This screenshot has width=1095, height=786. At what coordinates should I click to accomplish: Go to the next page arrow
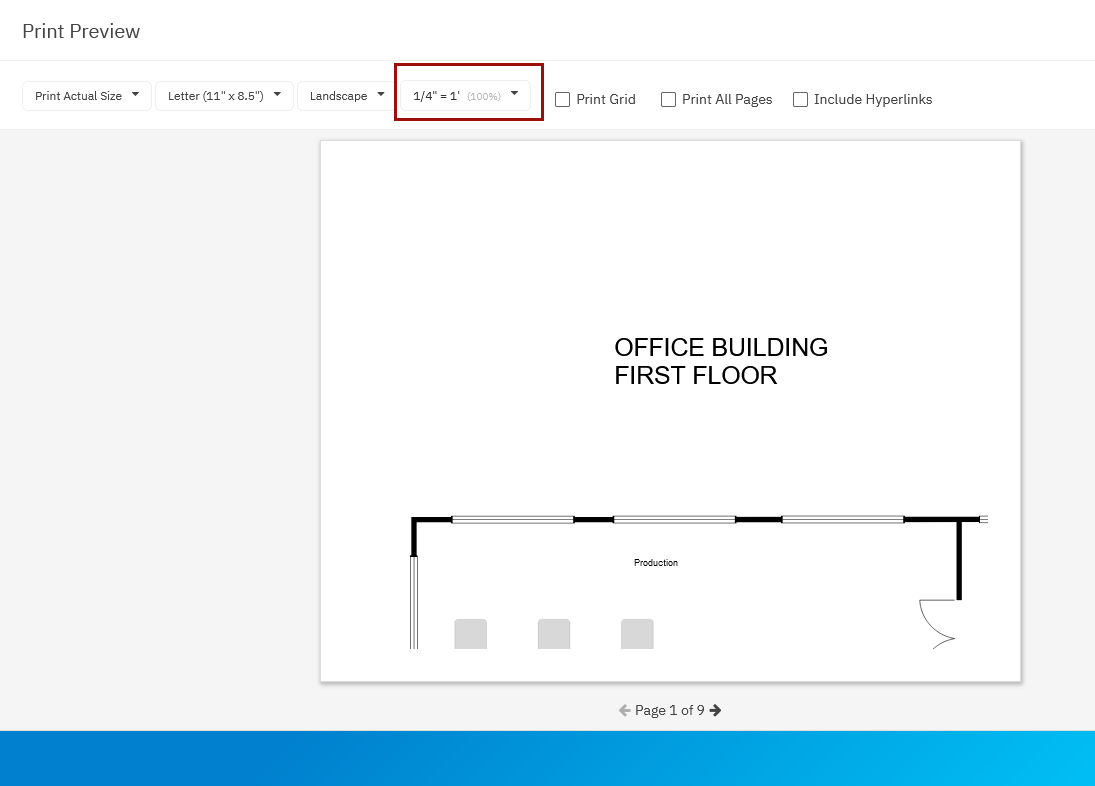(716, 710)
